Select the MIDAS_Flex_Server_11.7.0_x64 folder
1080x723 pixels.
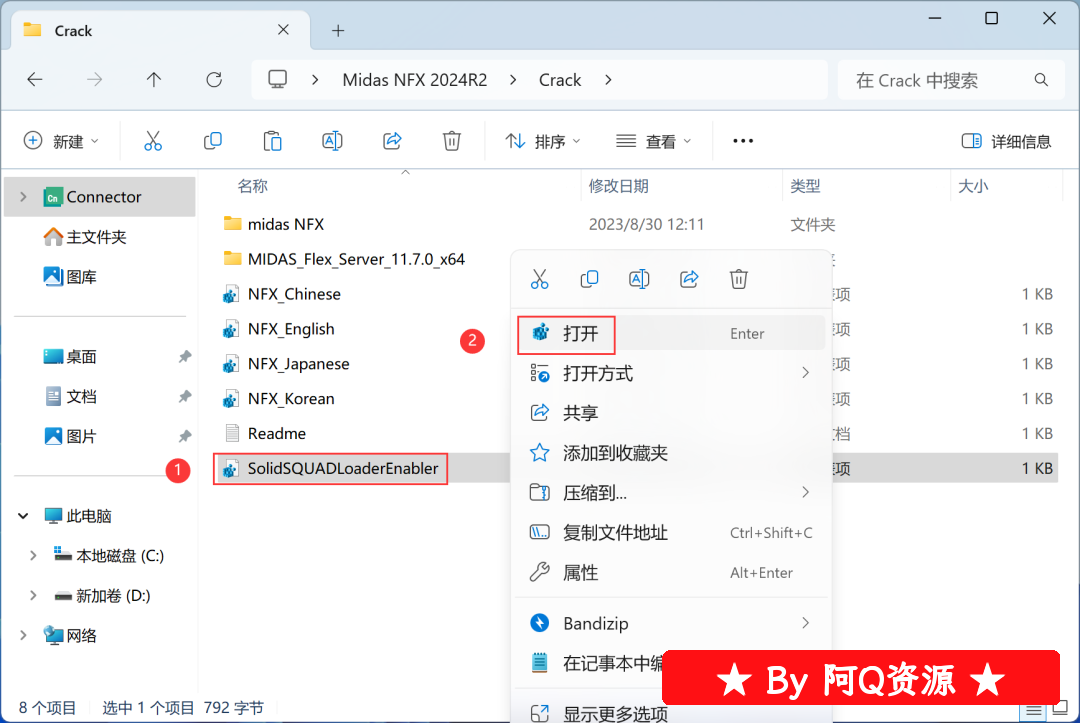tap(356, 260)
